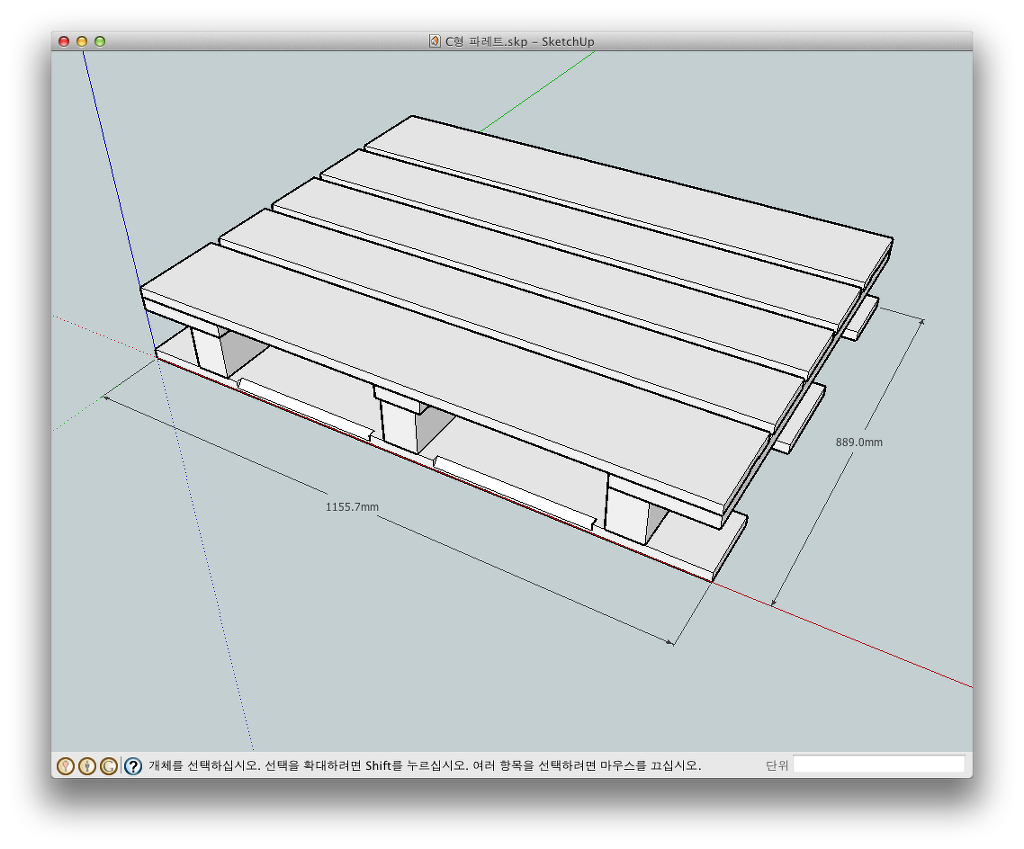Click the document icon in title bar
This screenshot has height=849, width=1024.
pyautogui.click(x=434, y=41)
